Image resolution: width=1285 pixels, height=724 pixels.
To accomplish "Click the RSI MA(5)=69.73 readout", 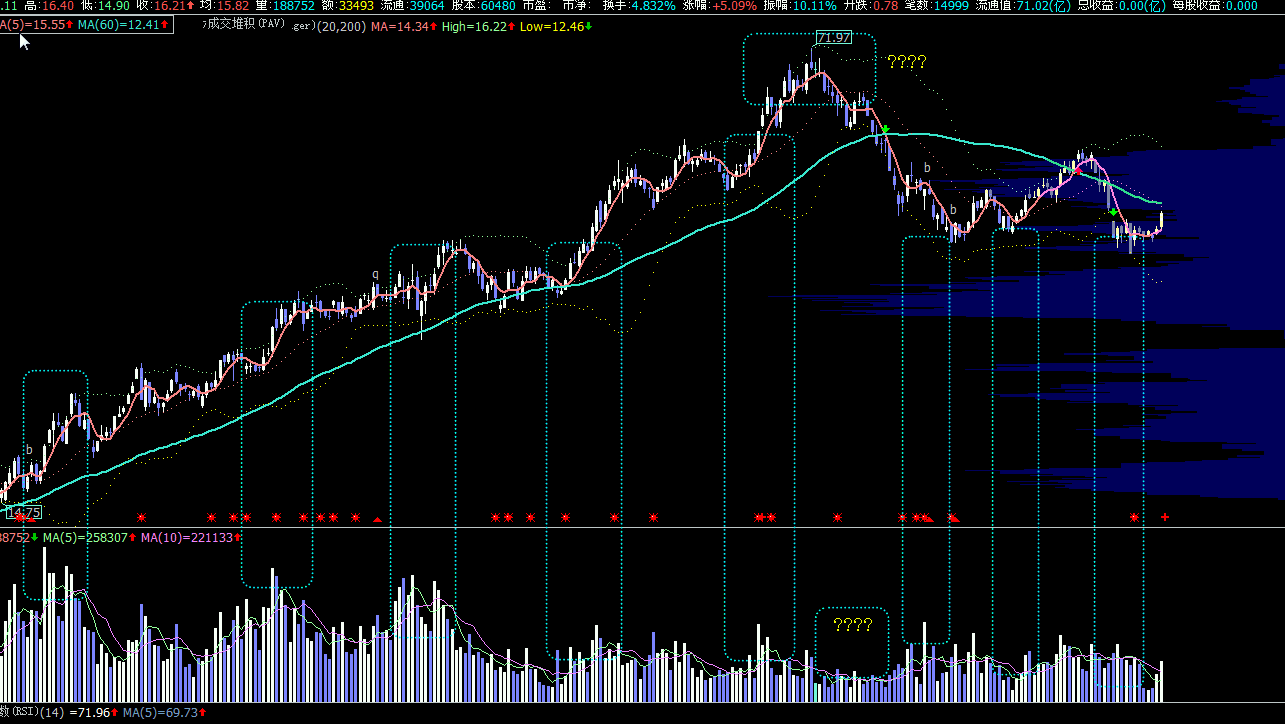I will [x=164, y=712].
